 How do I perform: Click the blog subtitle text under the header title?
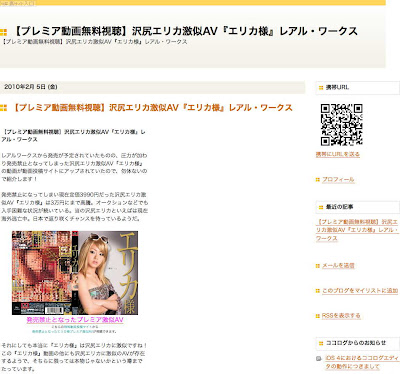coord(95,42)
